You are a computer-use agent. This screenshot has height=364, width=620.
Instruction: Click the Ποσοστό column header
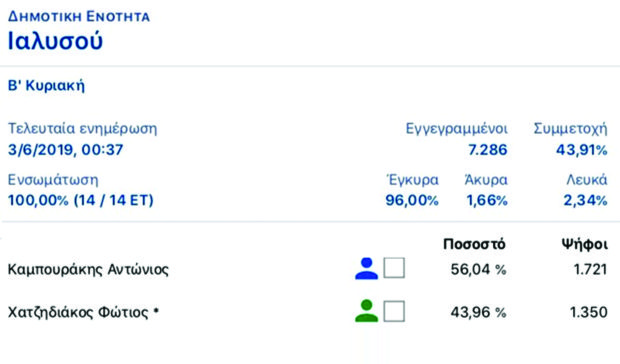(474, 244)
